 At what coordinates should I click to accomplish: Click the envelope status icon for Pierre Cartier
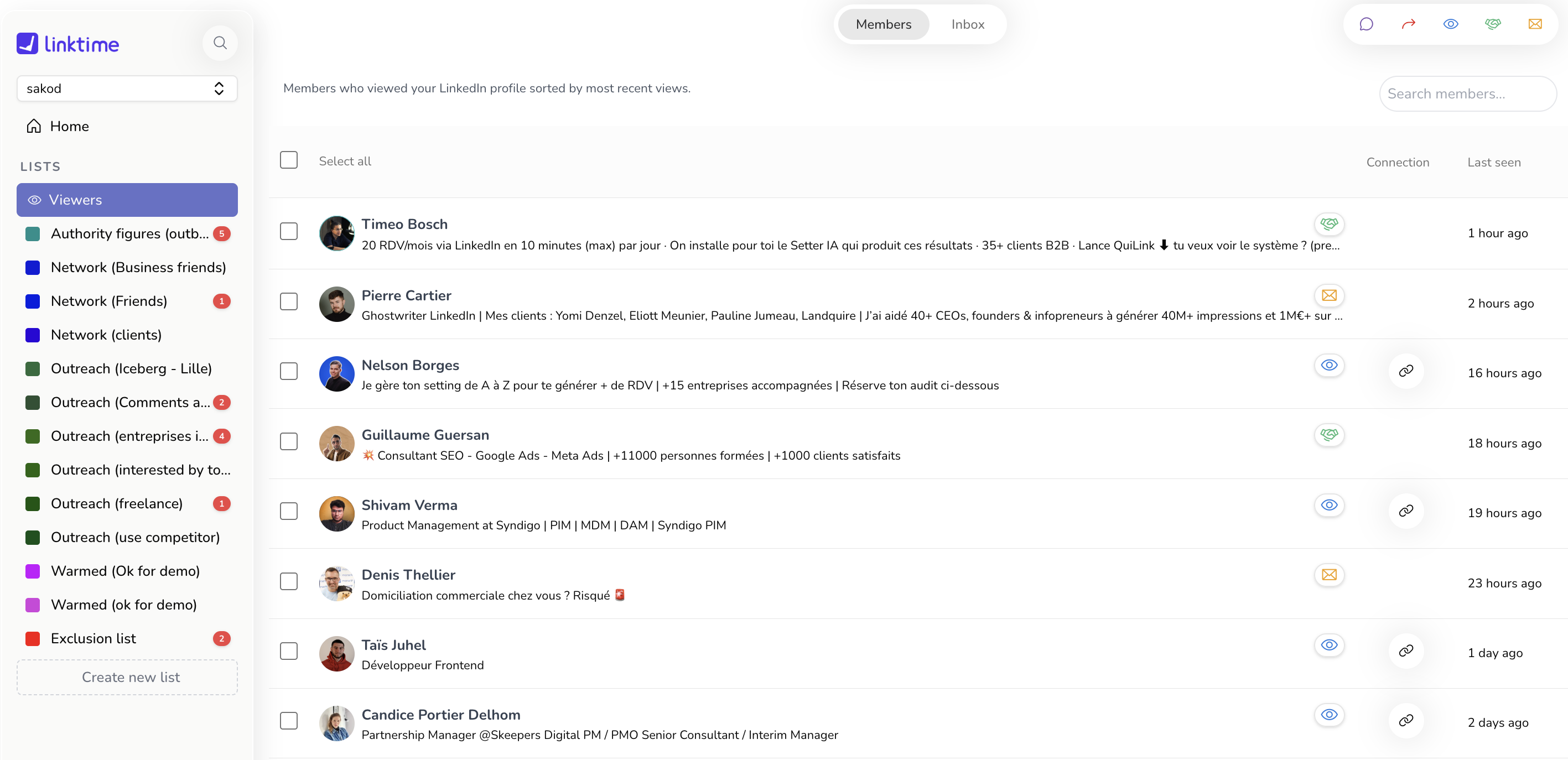coord(1329,296)
